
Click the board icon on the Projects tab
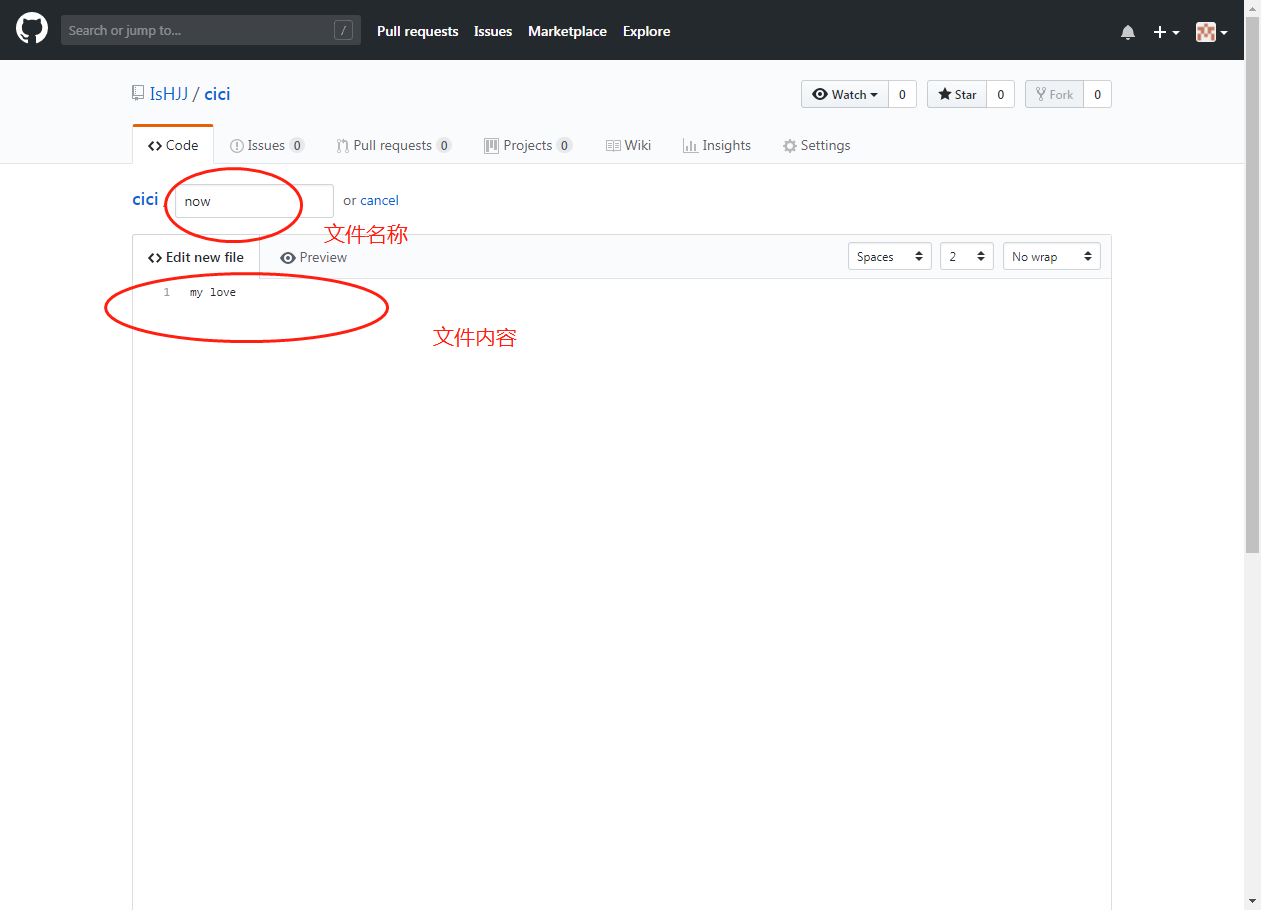(491, 146)
